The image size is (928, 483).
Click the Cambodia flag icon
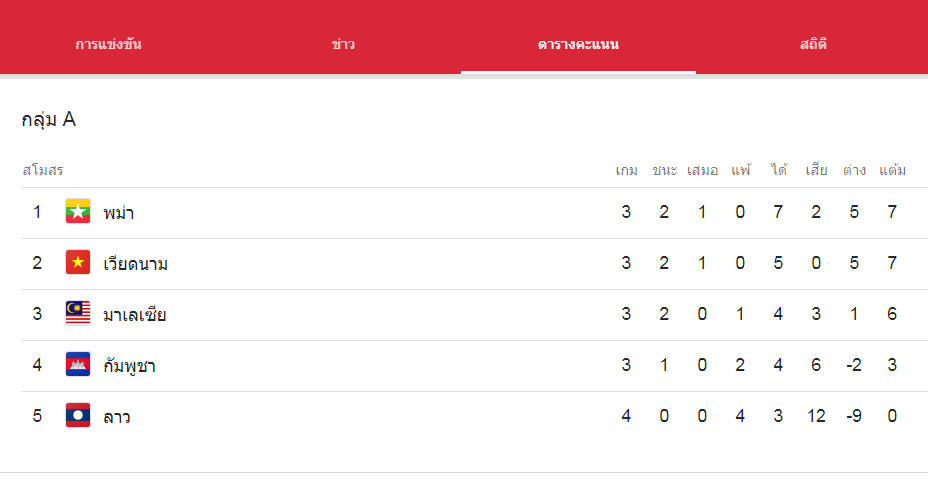coord(78,364)
